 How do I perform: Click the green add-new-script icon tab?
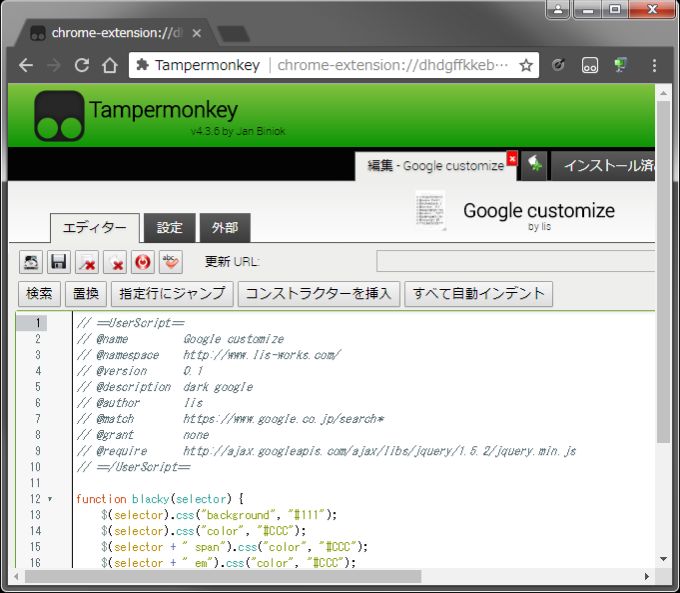(534, 165)
